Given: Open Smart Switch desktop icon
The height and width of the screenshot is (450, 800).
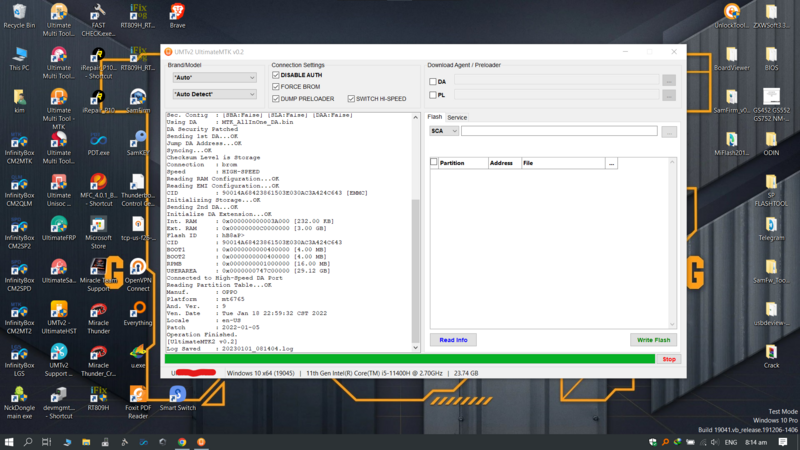Looking at the screenshot, I should (x=177, y=398).
